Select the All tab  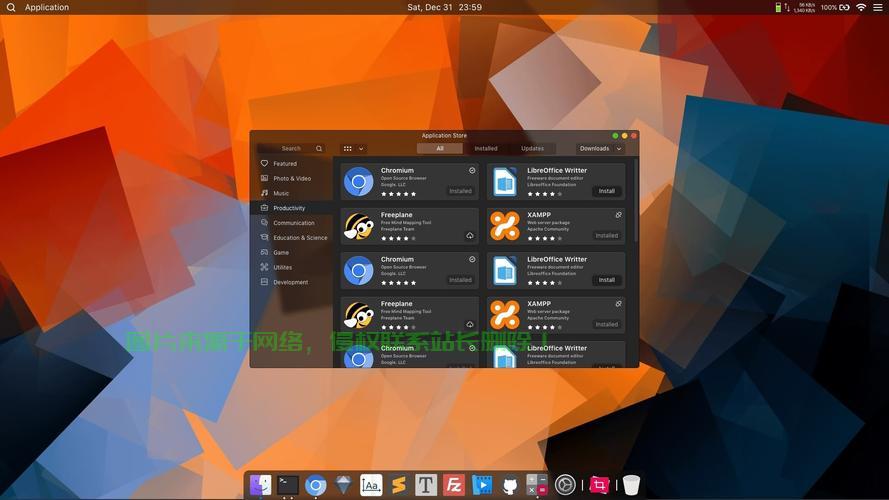point(440,149)
